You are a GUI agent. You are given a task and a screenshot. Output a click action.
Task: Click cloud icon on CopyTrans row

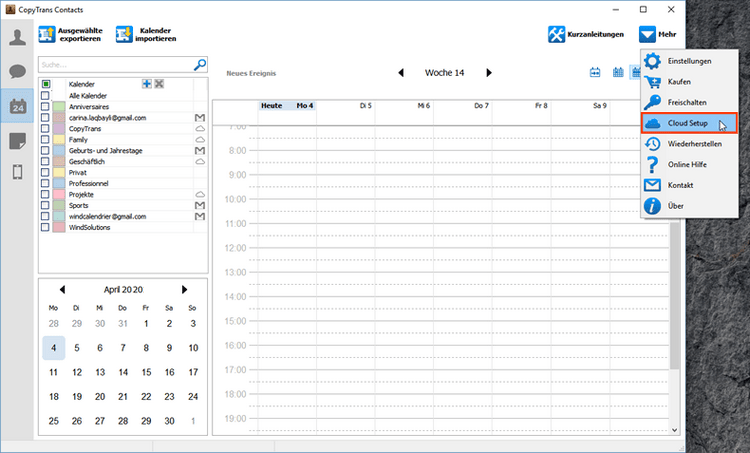200,129
